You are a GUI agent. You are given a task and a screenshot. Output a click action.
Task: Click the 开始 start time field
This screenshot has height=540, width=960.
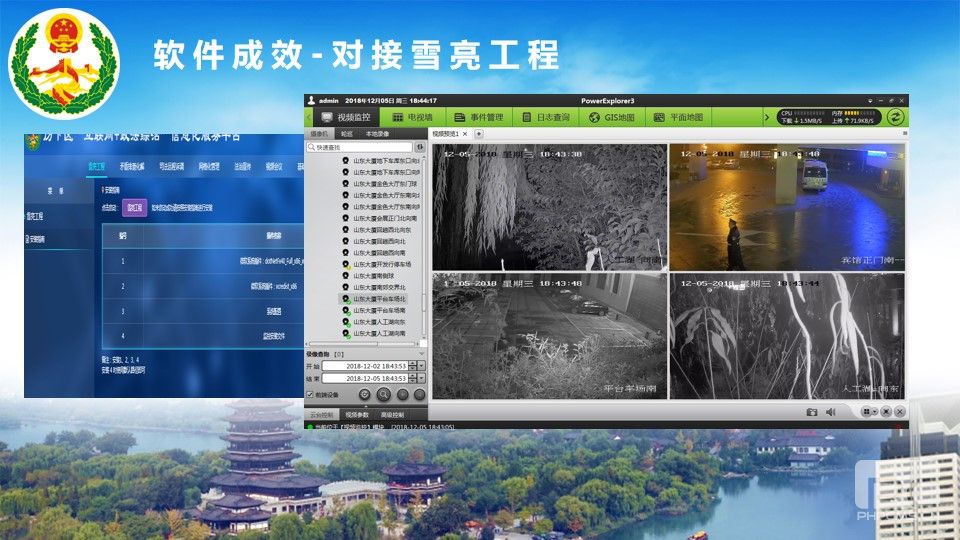coord(365,366)
